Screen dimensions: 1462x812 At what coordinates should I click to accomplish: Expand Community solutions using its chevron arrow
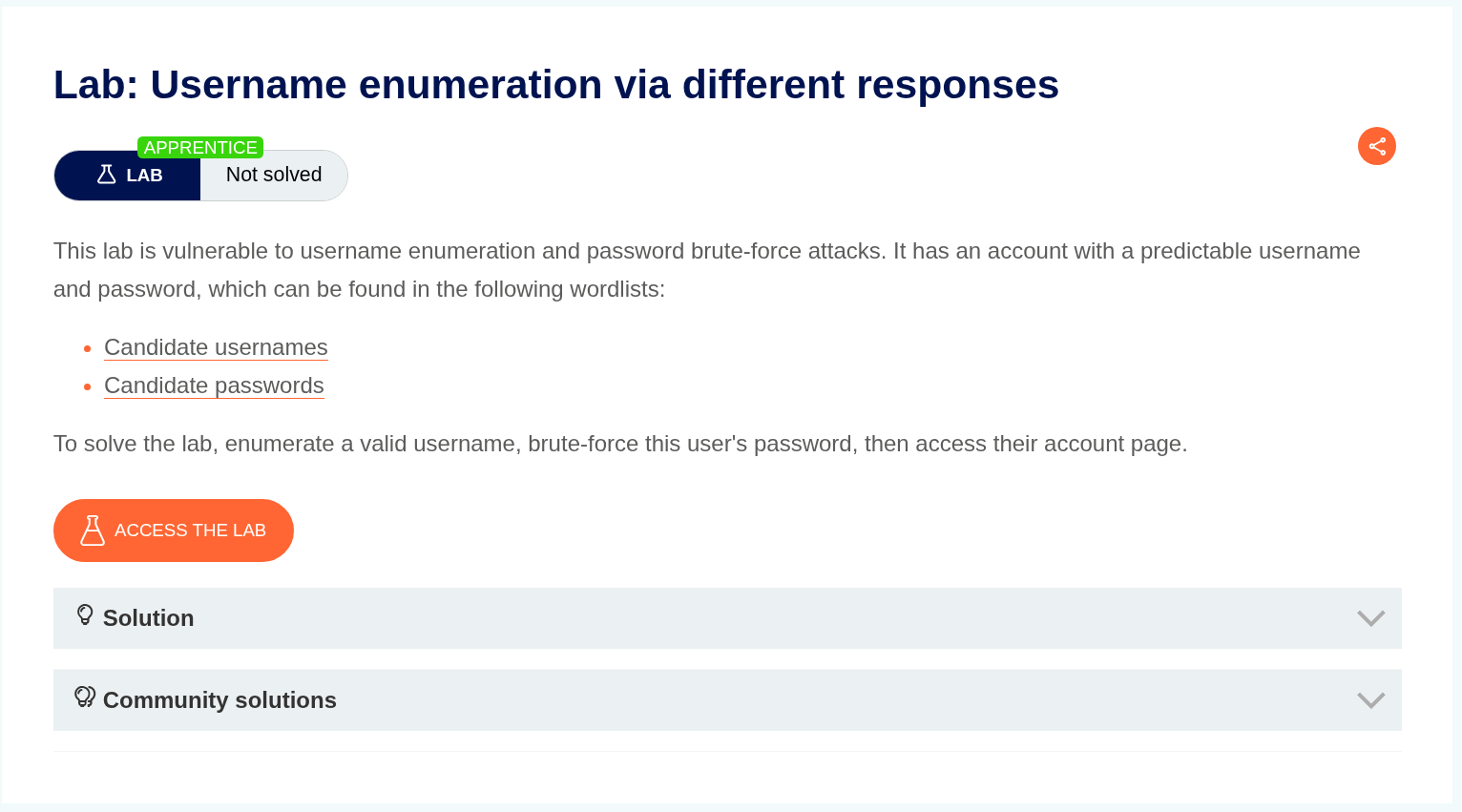[1370, 700]
